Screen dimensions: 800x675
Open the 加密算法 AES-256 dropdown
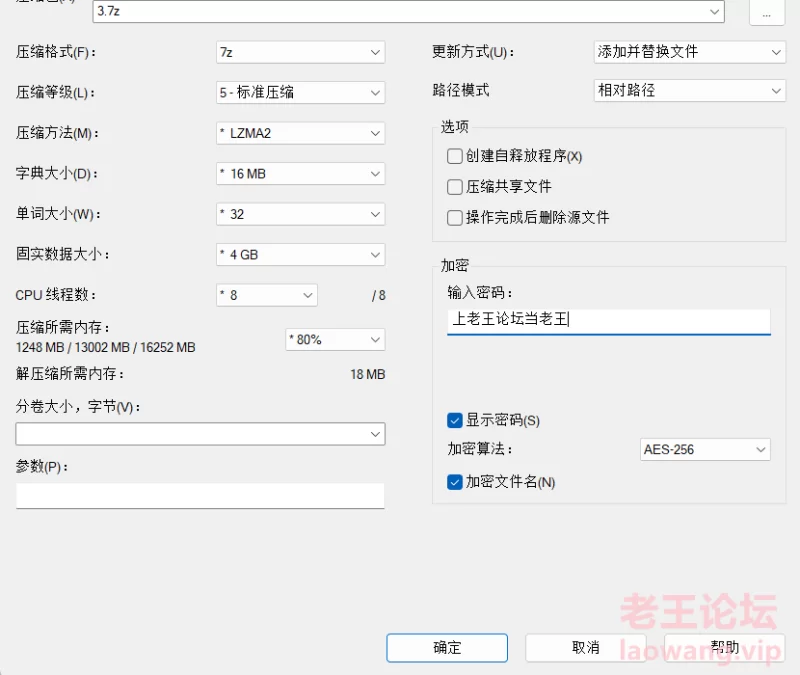coord(705,449)
